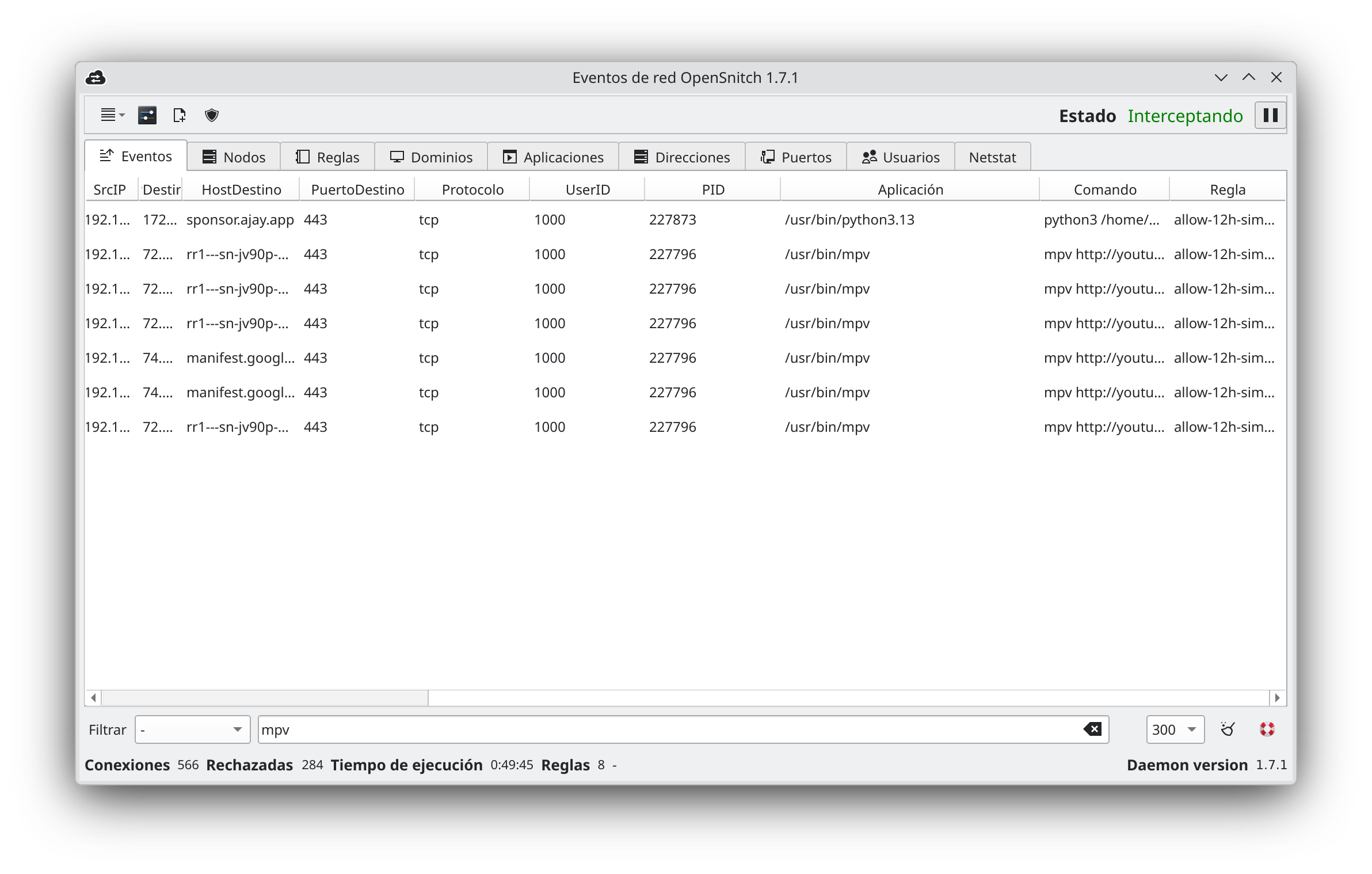Sort by the Aplicación column header
Viewport: 1372px width, 874px height.
coord(910,190)
